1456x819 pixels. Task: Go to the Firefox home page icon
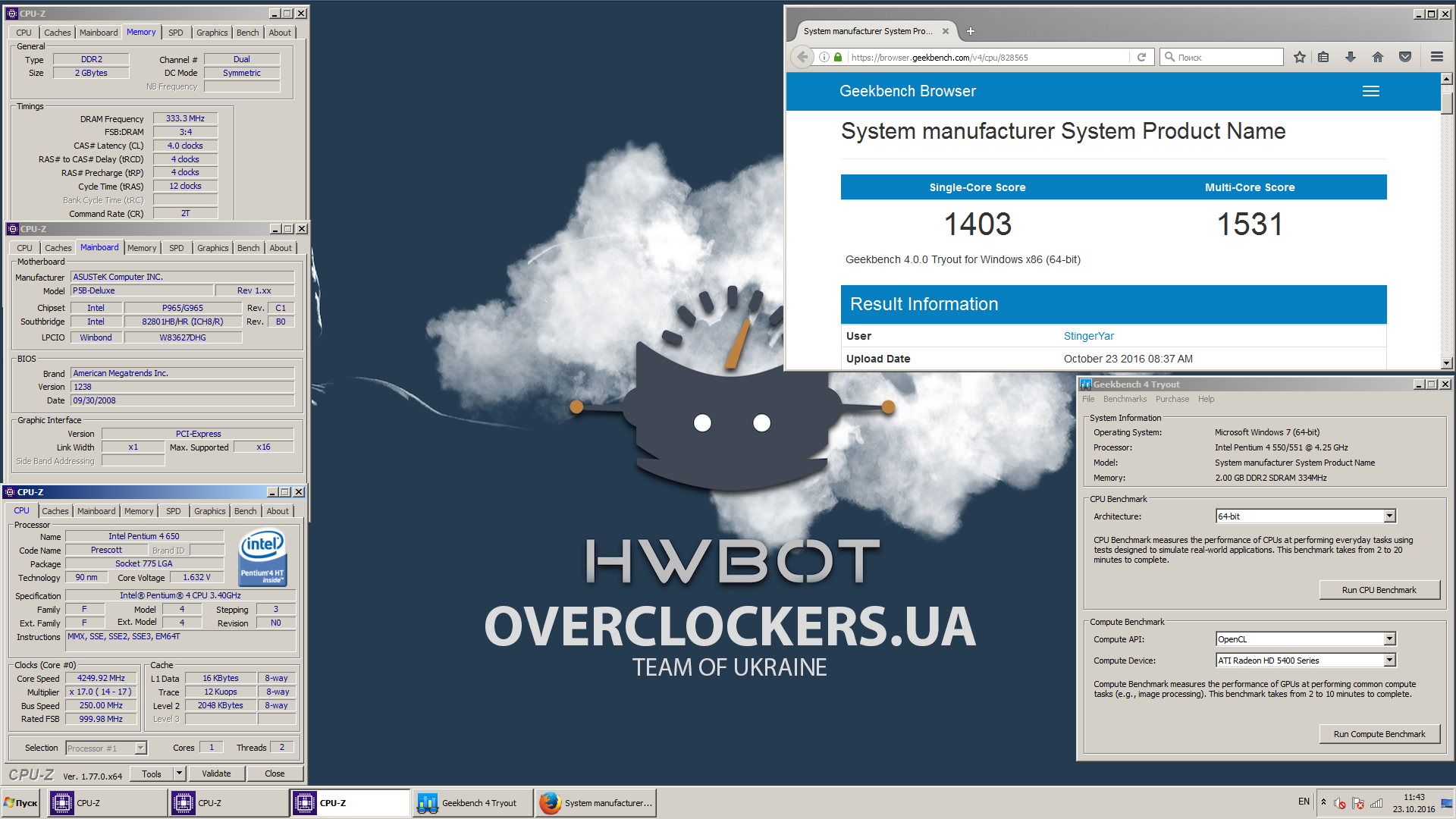(x=1378, y=57)
